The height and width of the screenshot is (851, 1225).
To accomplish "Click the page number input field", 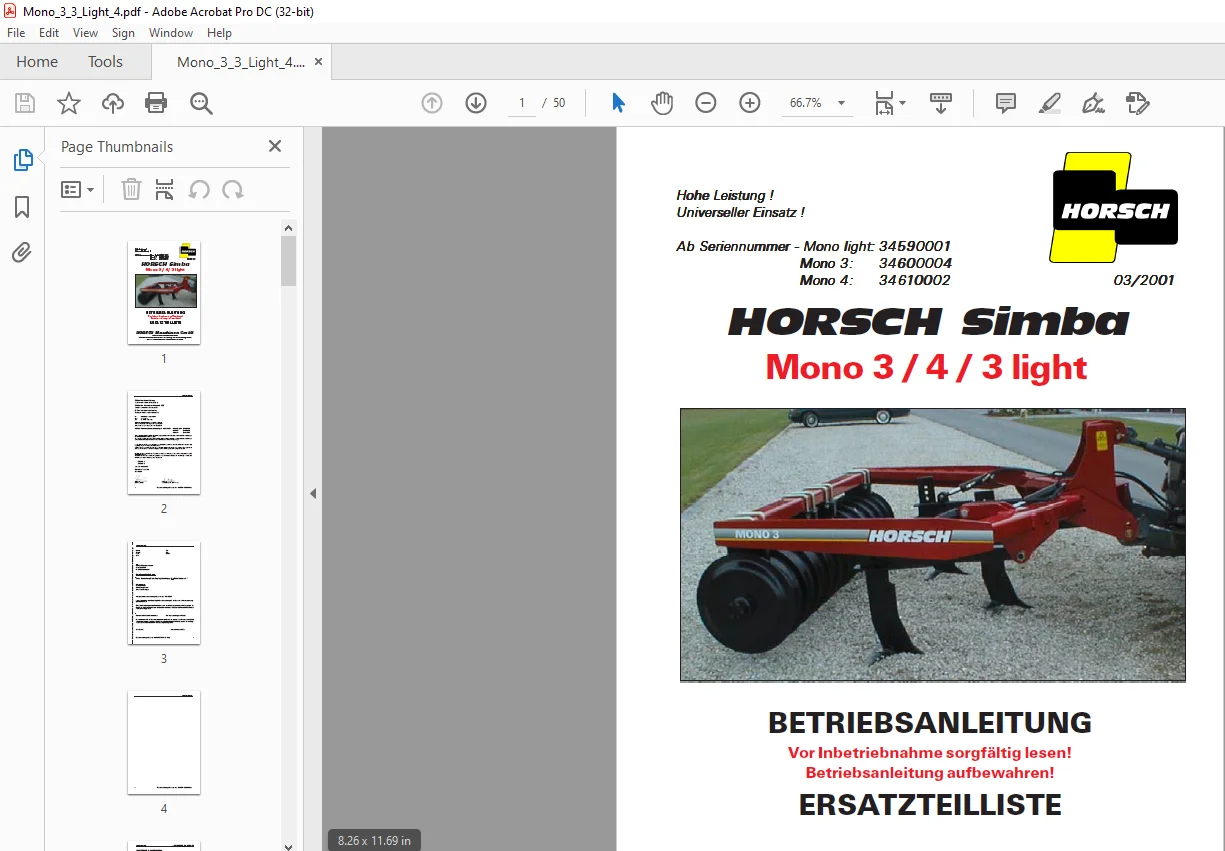I will (x=522, y=103).
